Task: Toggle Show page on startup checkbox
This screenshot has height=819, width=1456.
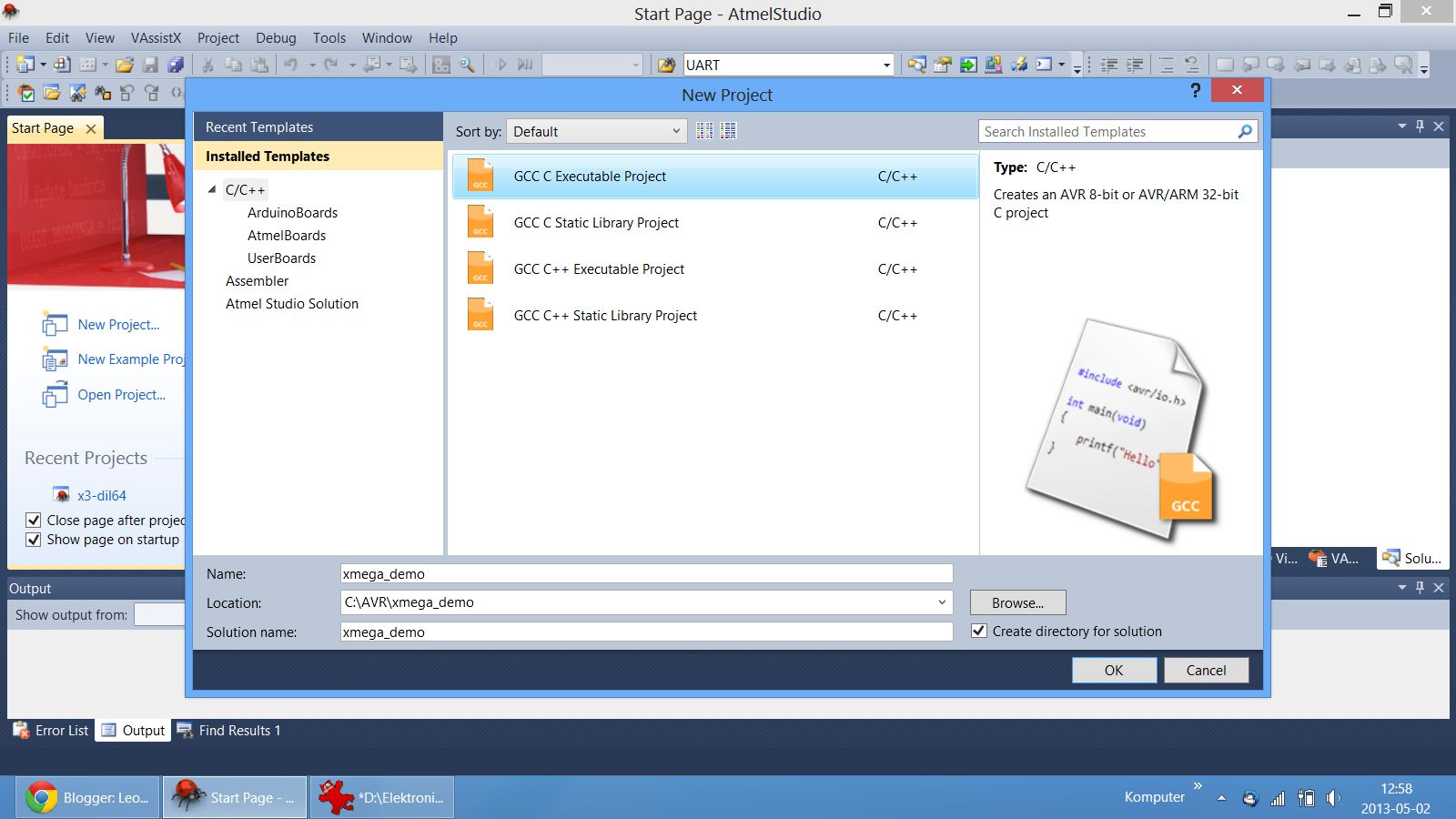Action: click(x=34, y=539)
